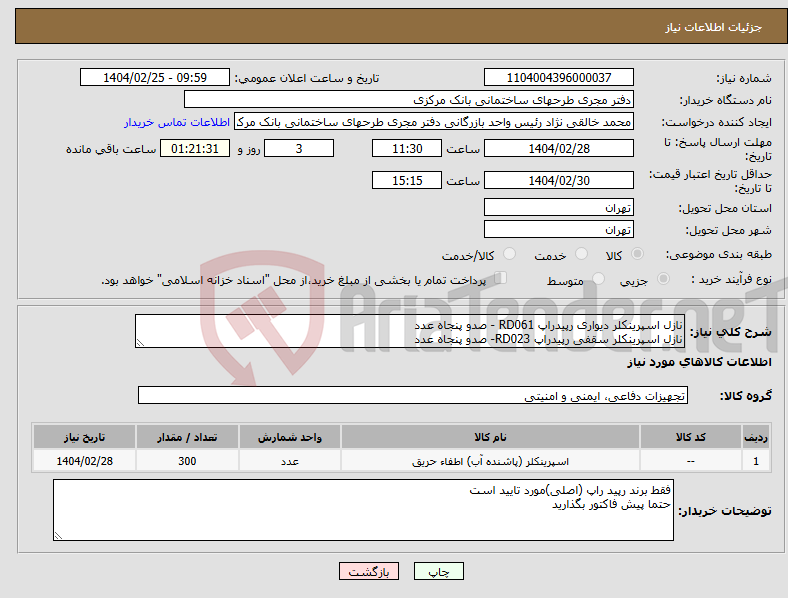The image size is (788, 598).
Task: Click the quantity cell 300
Action: coord(187,461)
